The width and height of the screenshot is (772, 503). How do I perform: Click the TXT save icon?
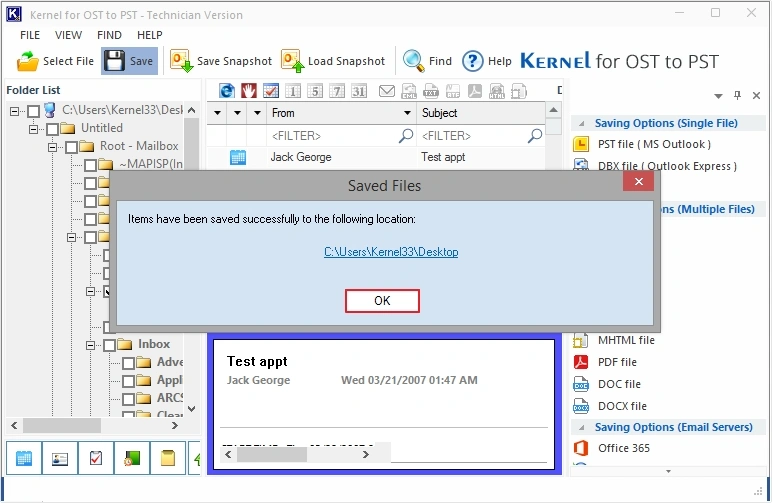[x=431, y=91]
